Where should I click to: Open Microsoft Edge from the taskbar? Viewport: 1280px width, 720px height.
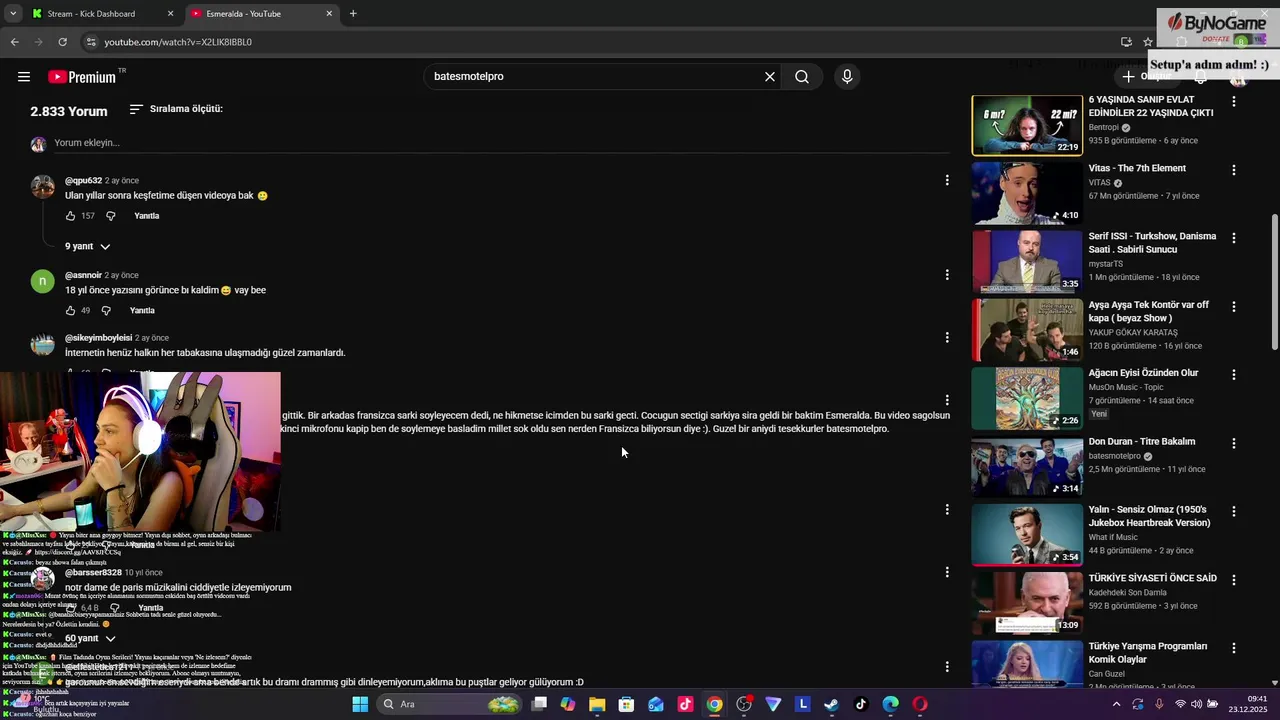(890, 704)
